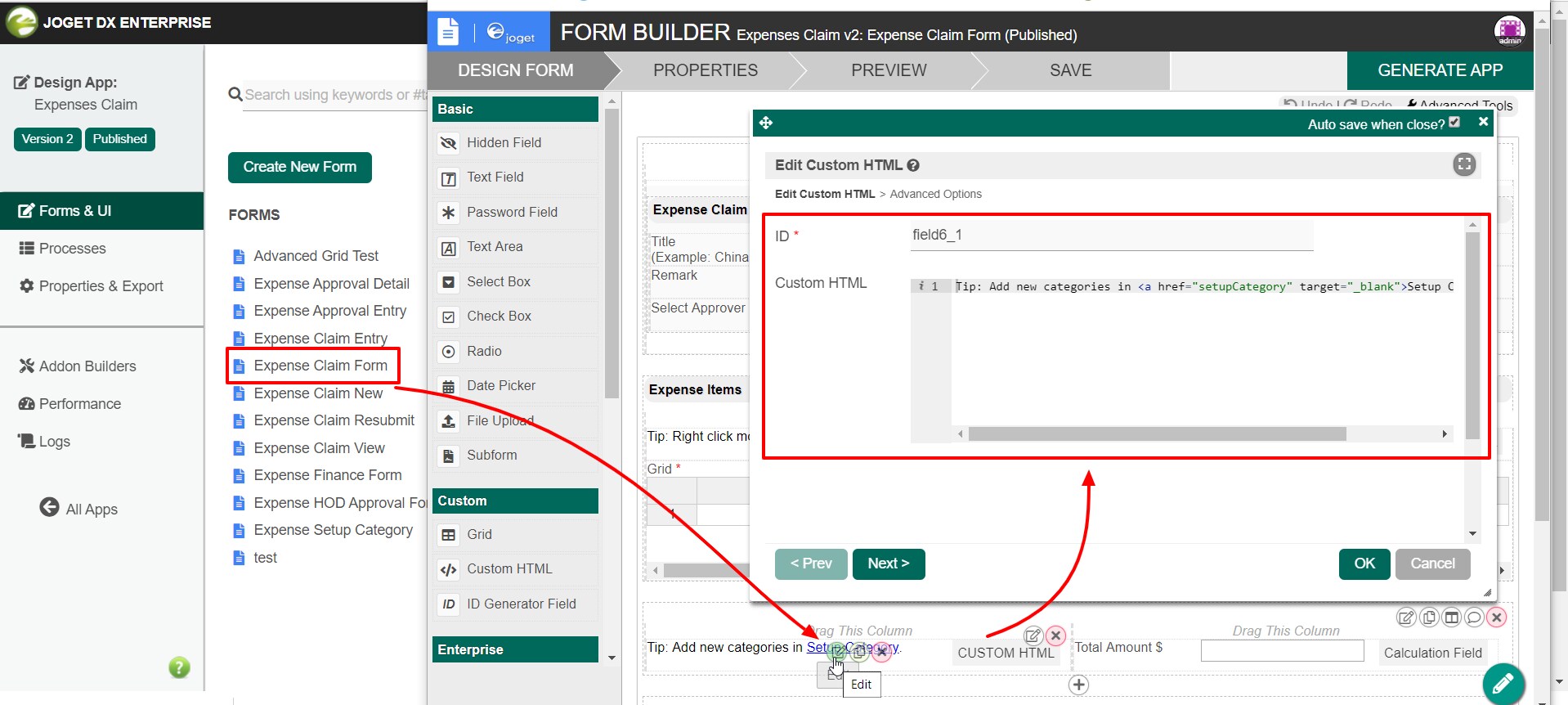Click the green help icon at bottom left
Viewport: 1568px width, 705px height.
pos(179,667)
